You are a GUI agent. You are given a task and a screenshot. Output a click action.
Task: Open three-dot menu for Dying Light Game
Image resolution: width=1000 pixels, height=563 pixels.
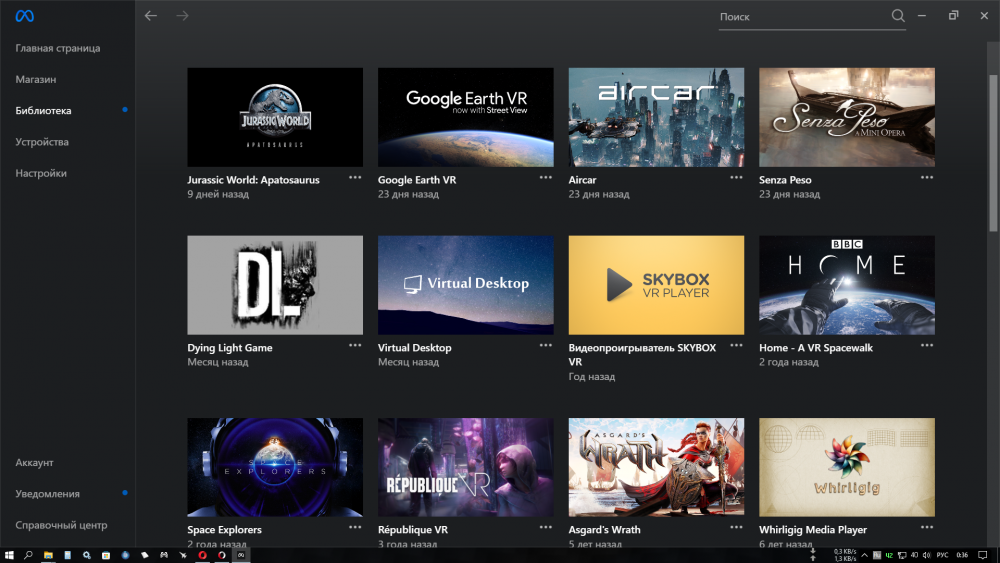tap(355, 346)
